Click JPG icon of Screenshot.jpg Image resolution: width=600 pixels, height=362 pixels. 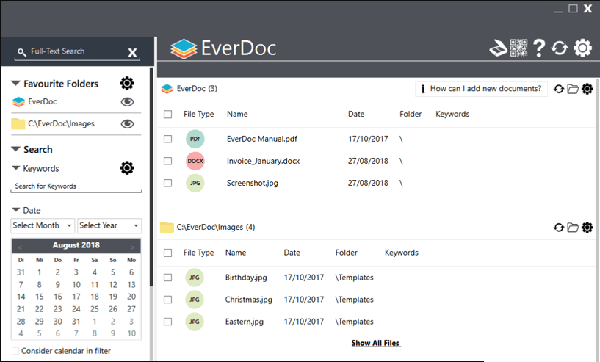point(195,183)
